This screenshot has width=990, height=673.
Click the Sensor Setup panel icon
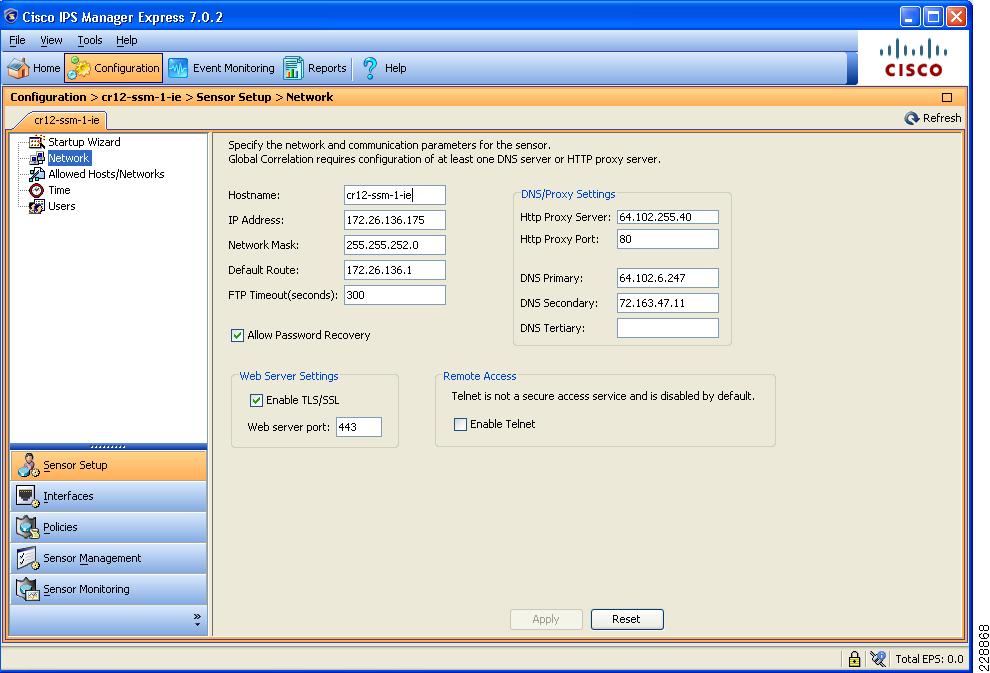click(x=28, y=465)
